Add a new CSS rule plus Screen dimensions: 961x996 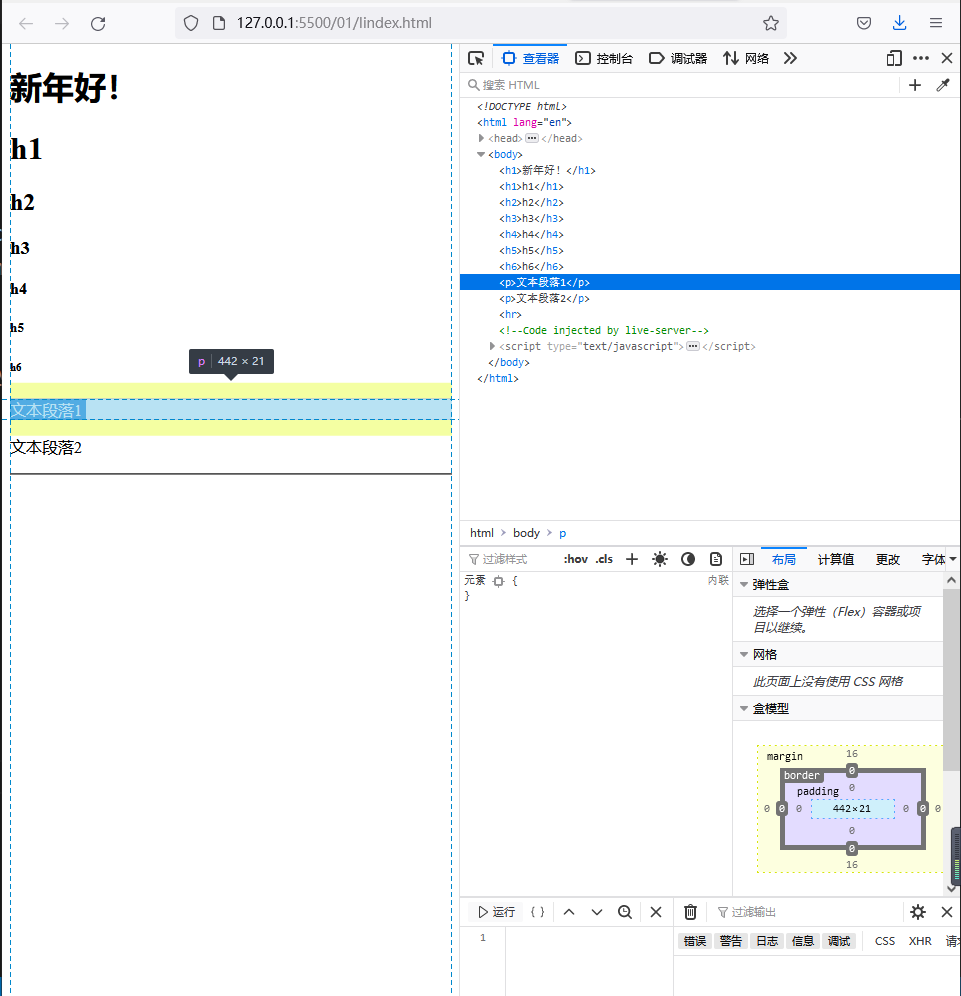click(631, 559)
